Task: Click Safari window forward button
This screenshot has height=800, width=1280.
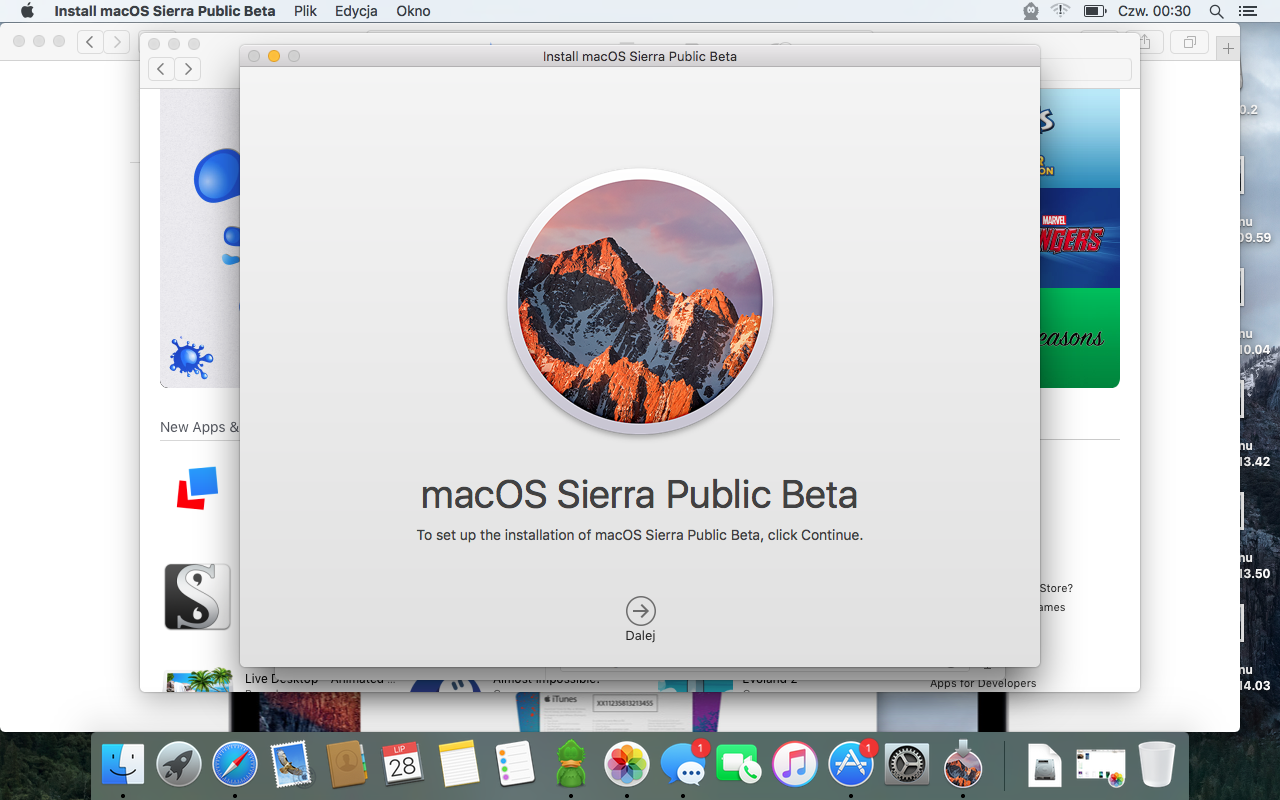Action: (118, 42)
